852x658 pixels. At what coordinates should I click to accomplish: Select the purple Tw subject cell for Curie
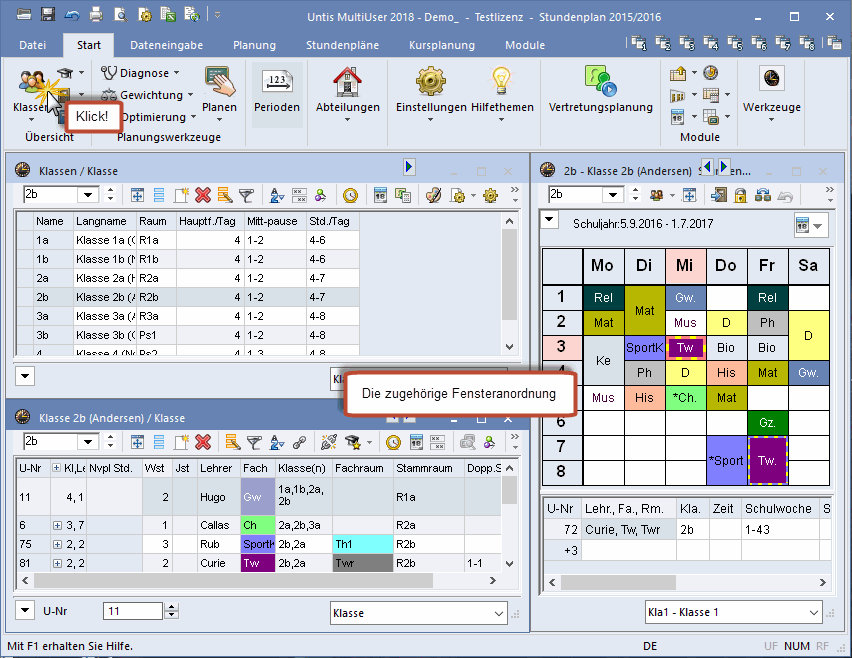[x=258, y=563]
